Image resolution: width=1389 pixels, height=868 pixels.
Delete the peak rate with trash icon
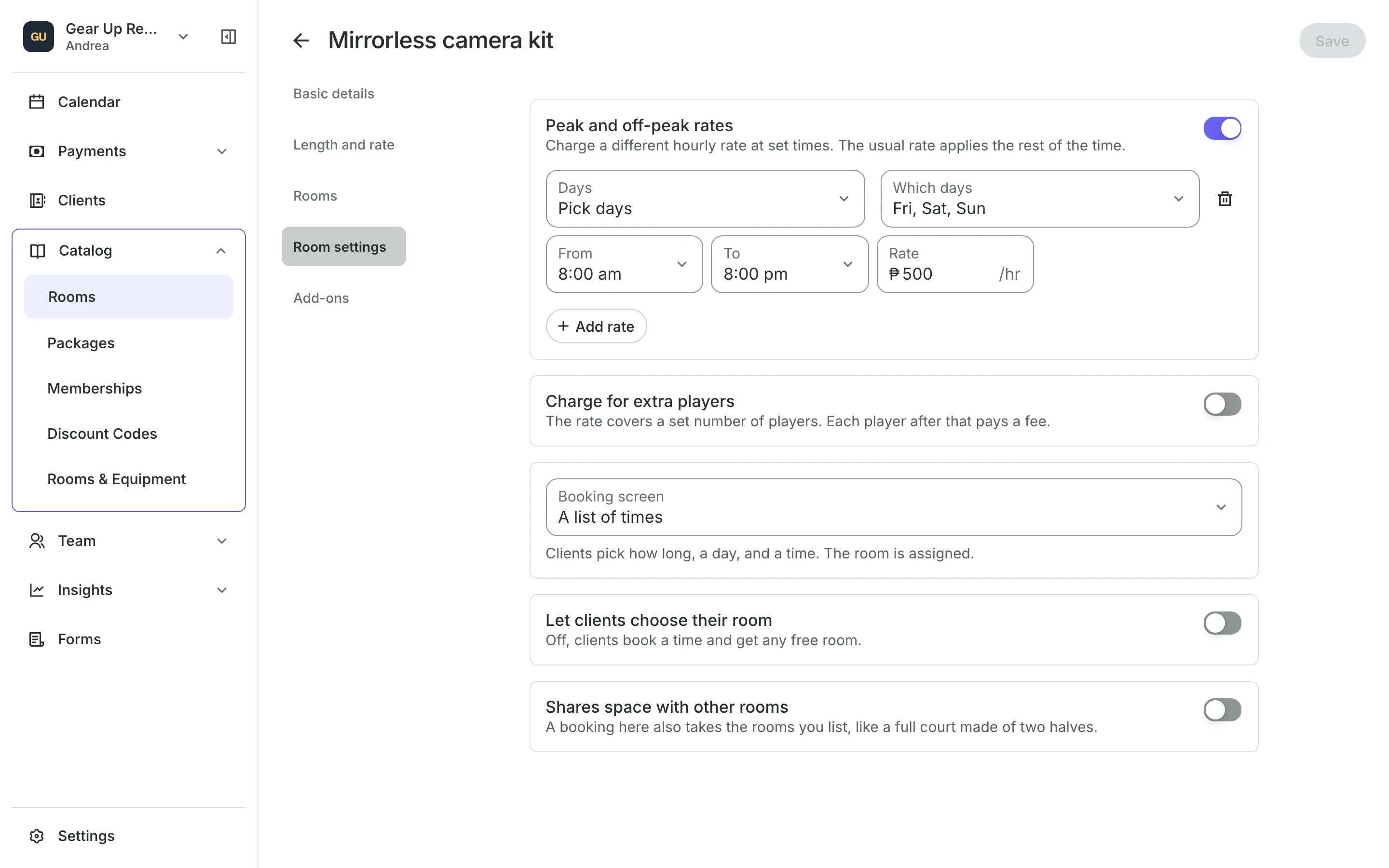tap(1225, 199)
